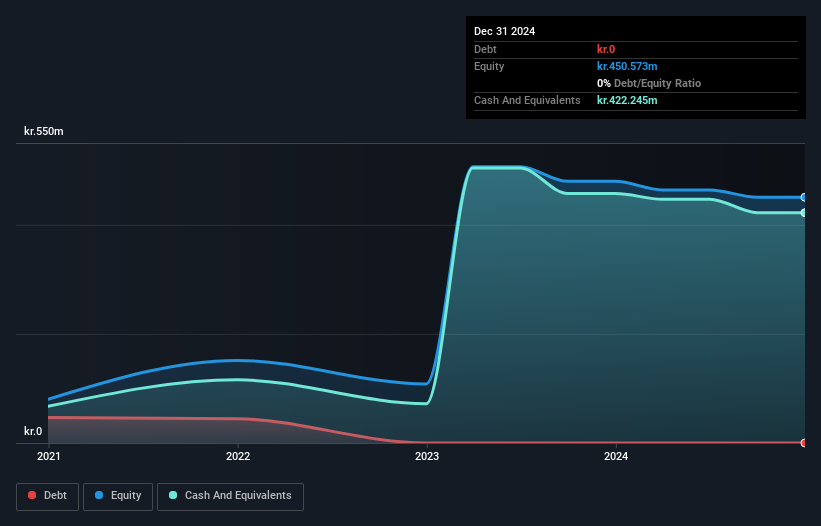
Task: Toggle the Equity series in the legend
Action: [118, 496]
